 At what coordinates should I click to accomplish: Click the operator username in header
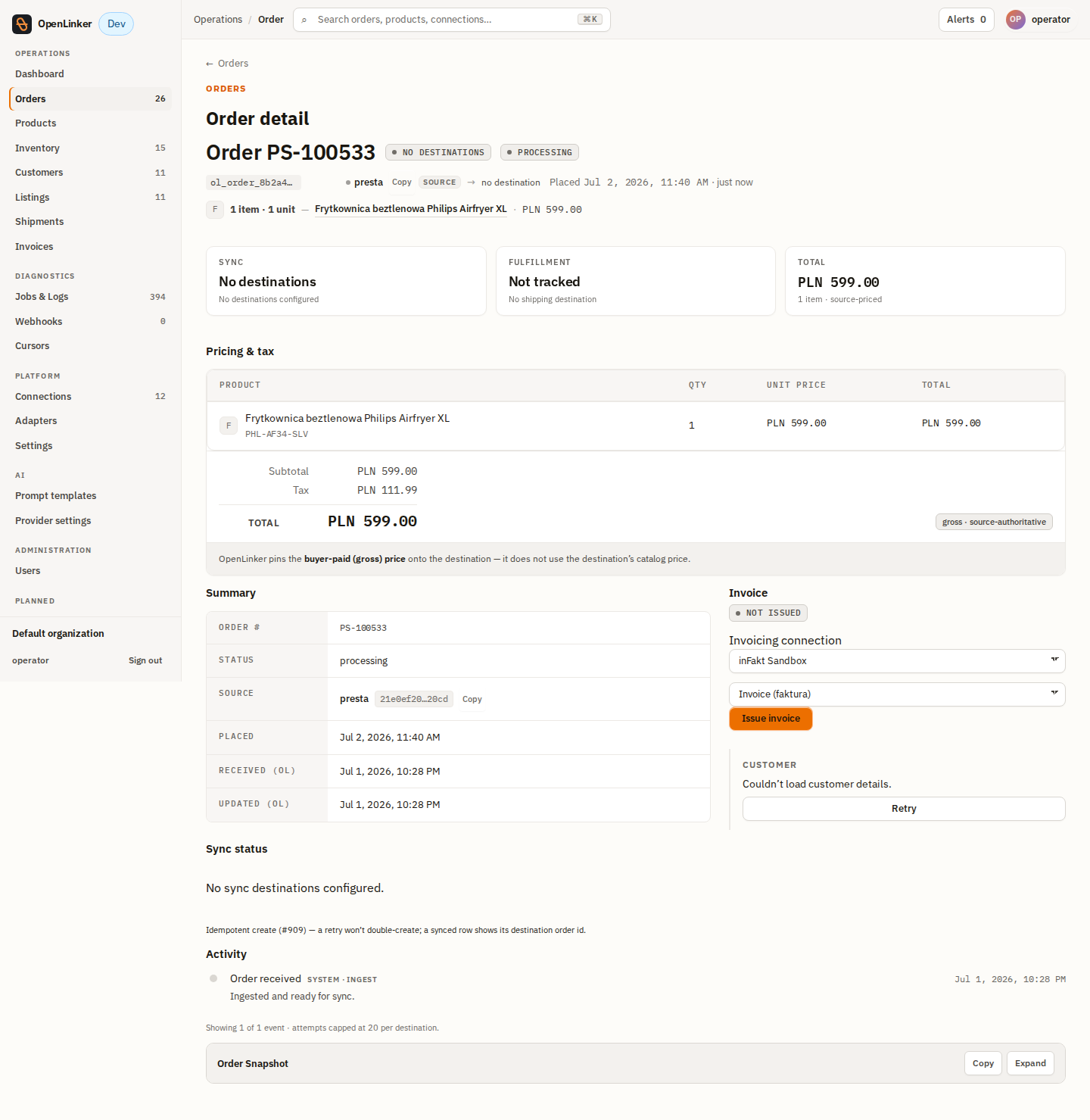[x=1051, y=20]
